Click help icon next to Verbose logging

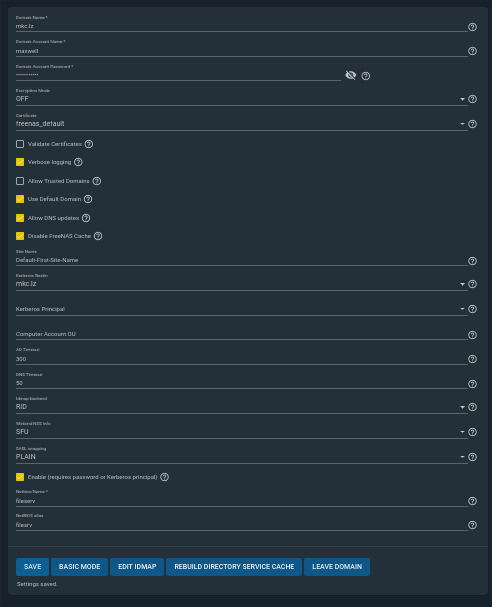click(78, 162)
